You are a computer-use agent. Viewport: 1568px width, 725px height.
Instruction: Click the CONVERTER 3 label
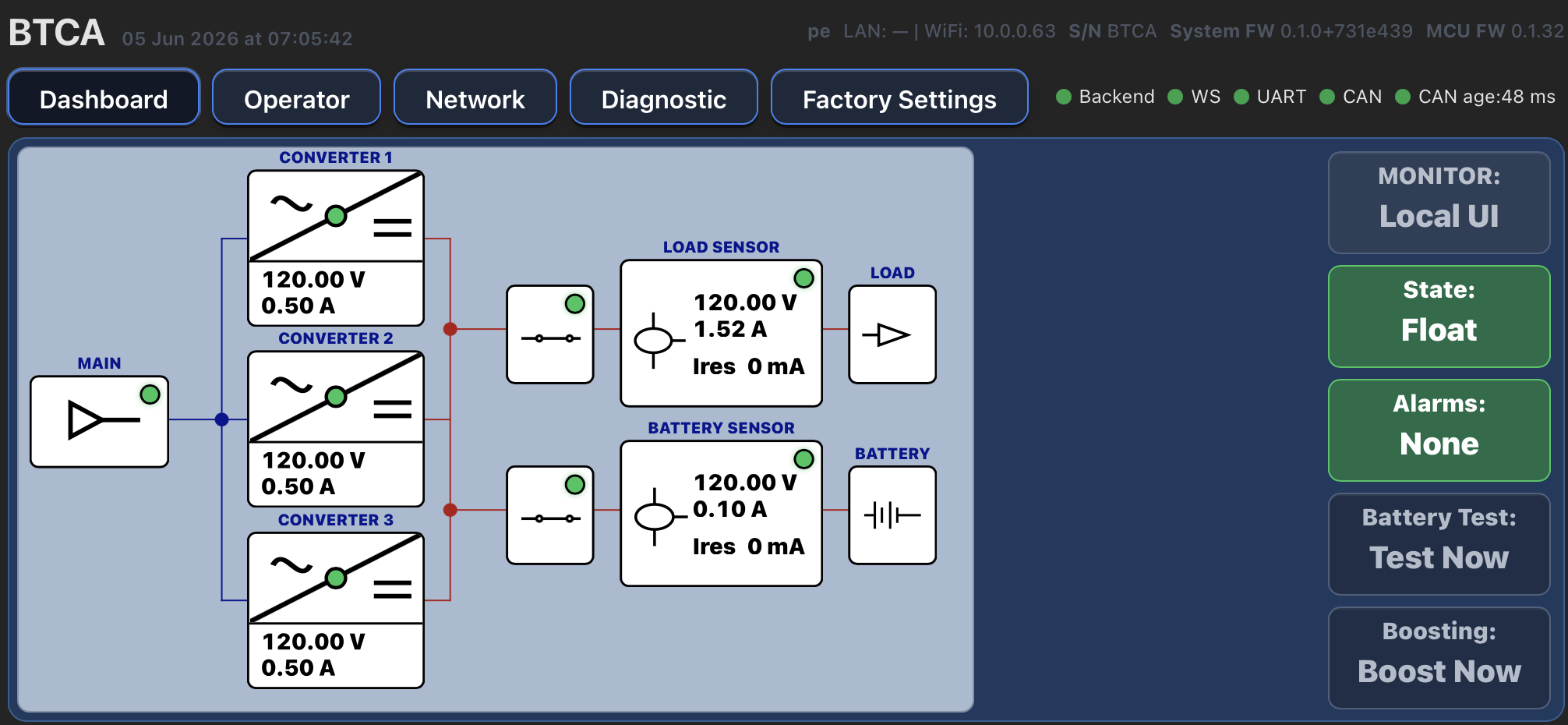[336, 520]
